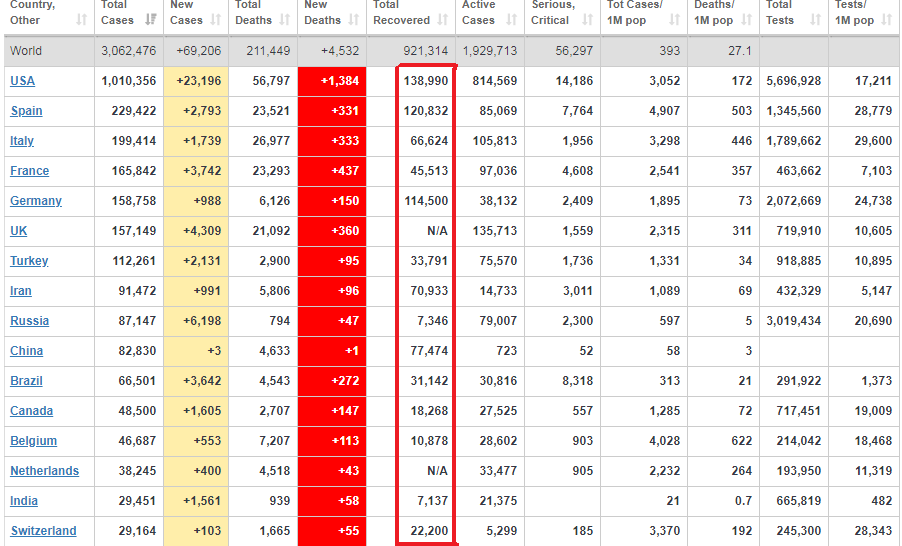This screenshot has height=546, width=902.
Task: Open the Switzerland country link
Action: [43, 530]
